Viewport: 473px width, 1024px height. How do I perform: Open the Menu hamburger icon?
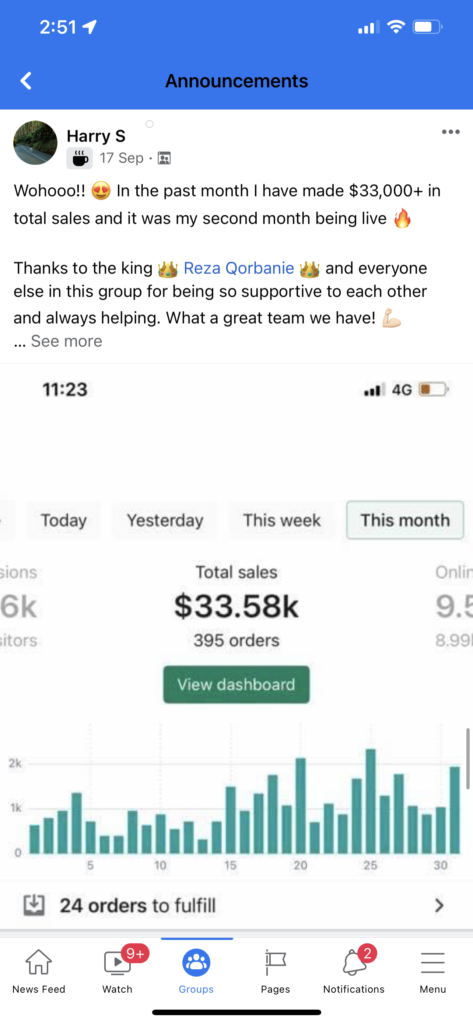[432, 963]
